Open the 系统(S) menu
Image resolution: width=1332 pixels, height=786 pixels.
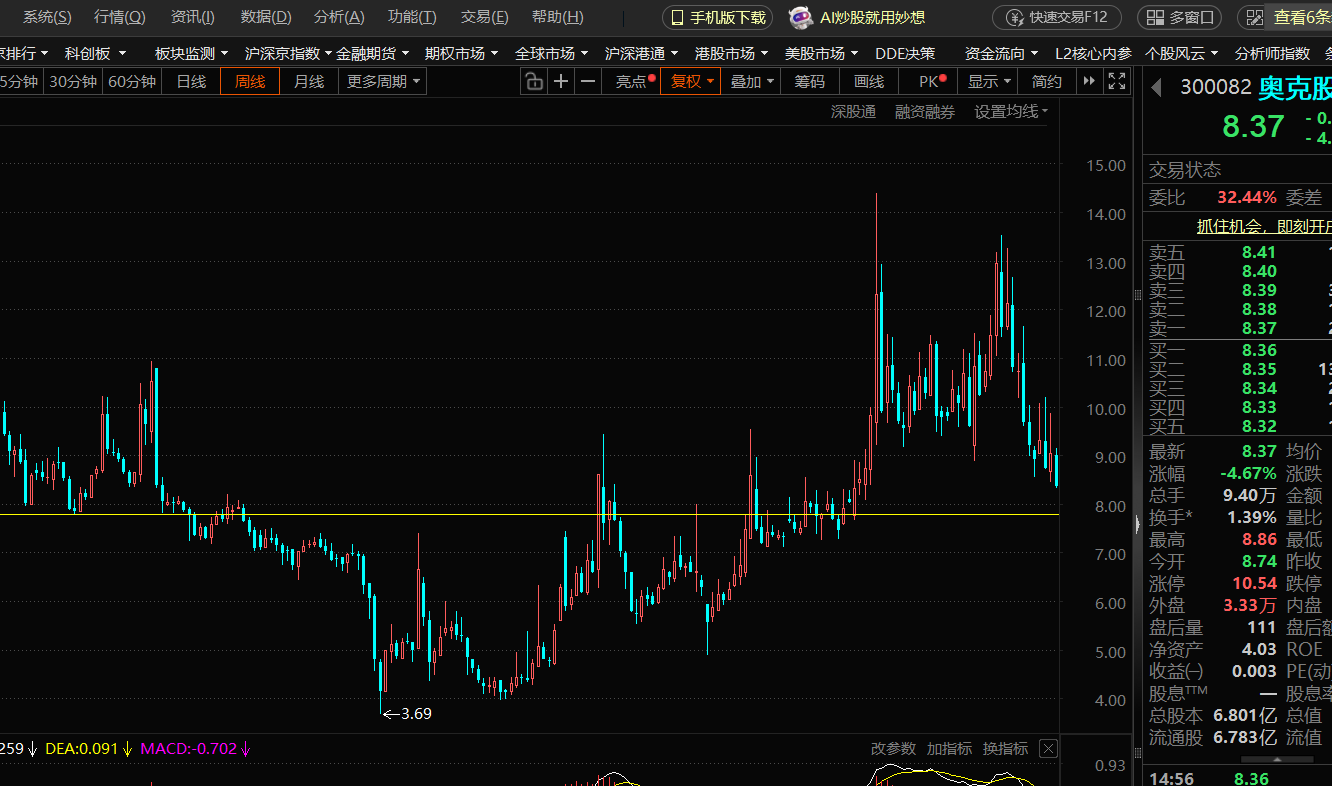coord(47,17)
